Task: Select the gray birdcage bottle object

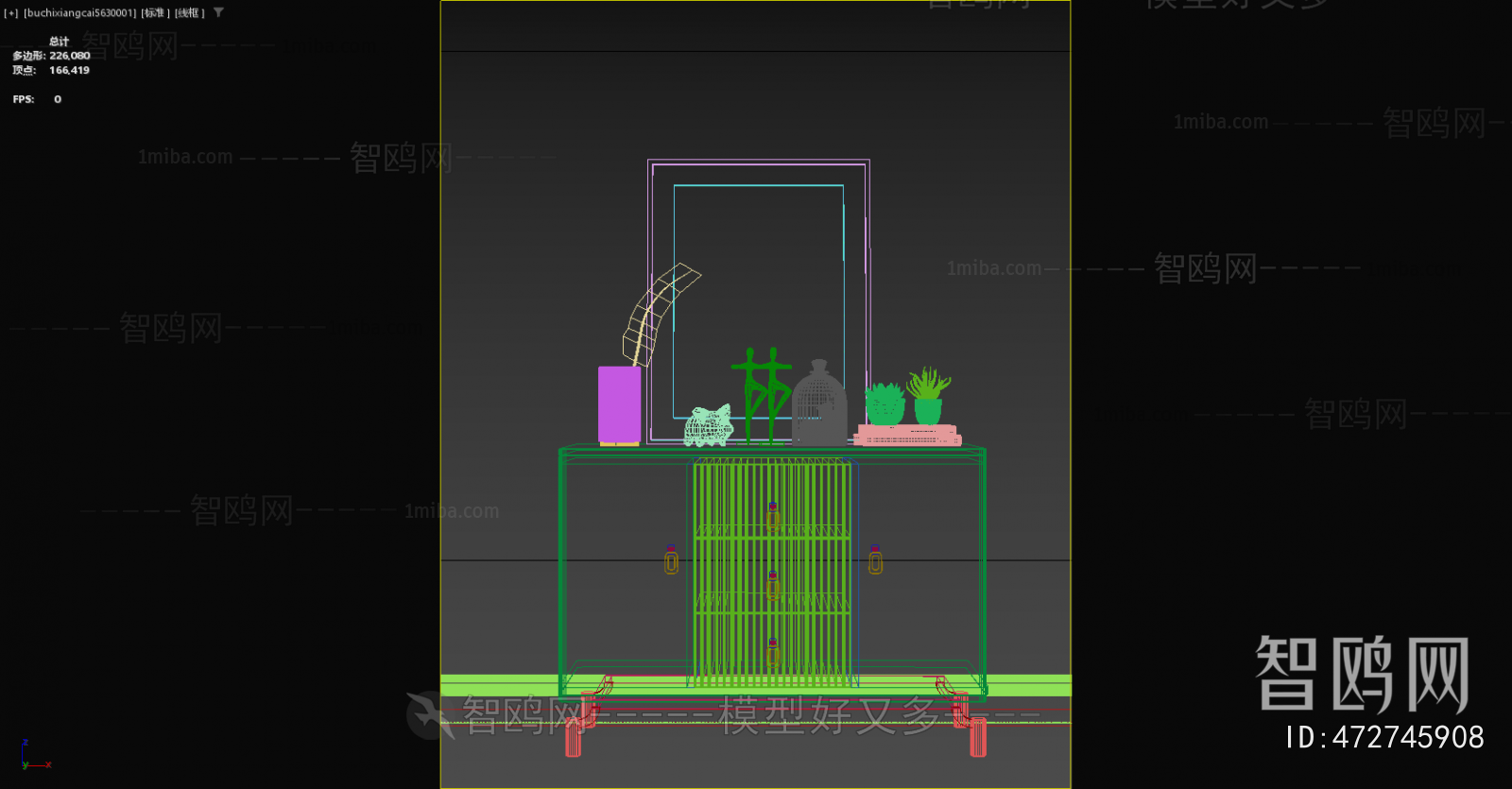Action: 819,406
